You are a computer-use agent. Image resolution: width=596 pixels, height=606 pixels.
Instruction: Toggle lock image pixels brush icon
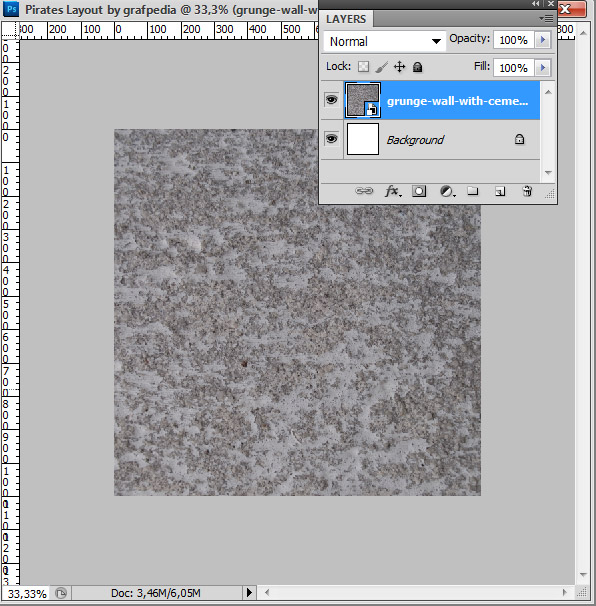[381, 67]
